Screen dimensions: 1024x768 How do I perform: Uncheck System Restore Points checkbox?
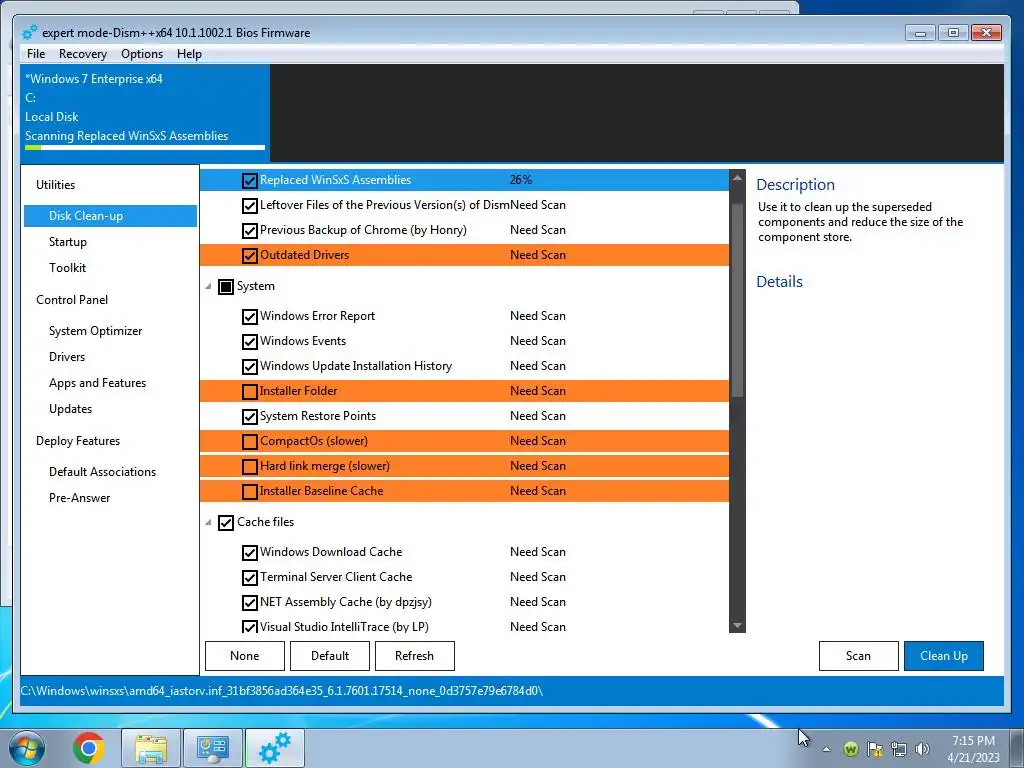click(249, 416)
